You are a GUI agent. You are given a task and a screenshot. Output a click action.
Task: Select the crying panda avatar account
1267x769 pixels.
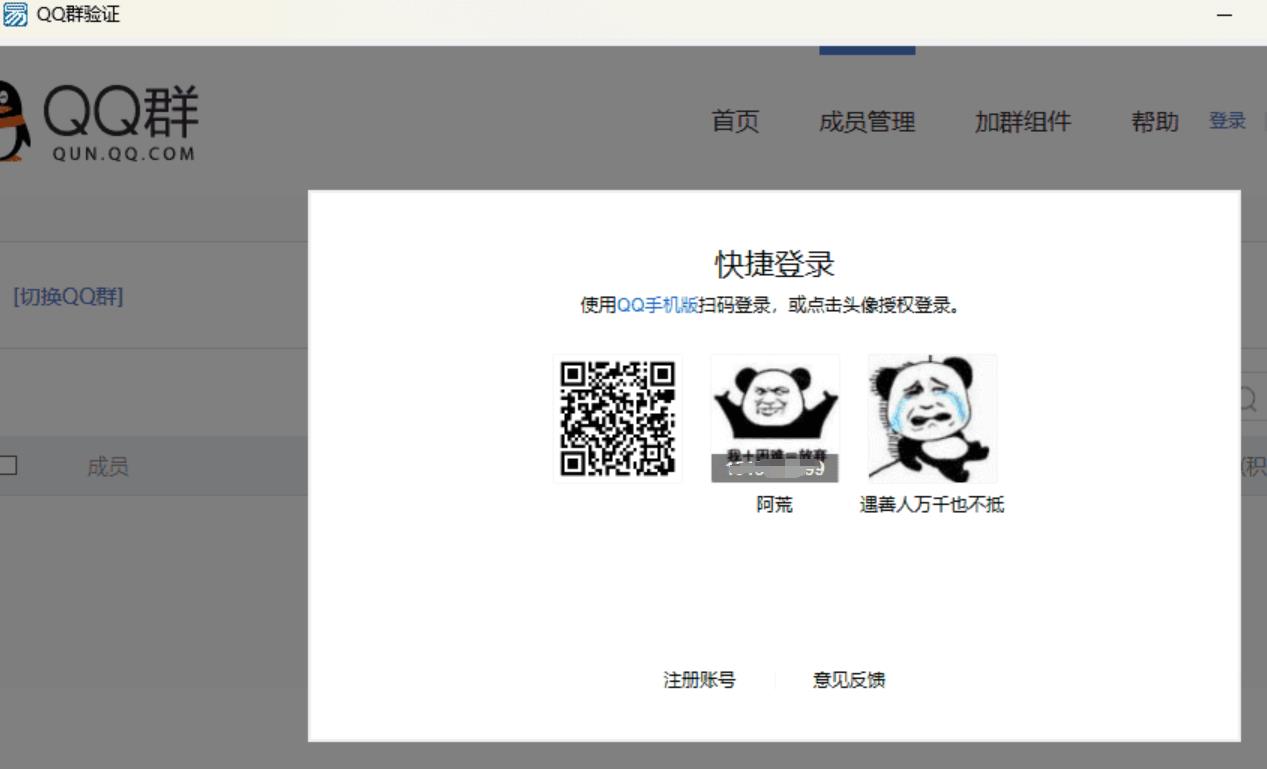coord(932,419)
